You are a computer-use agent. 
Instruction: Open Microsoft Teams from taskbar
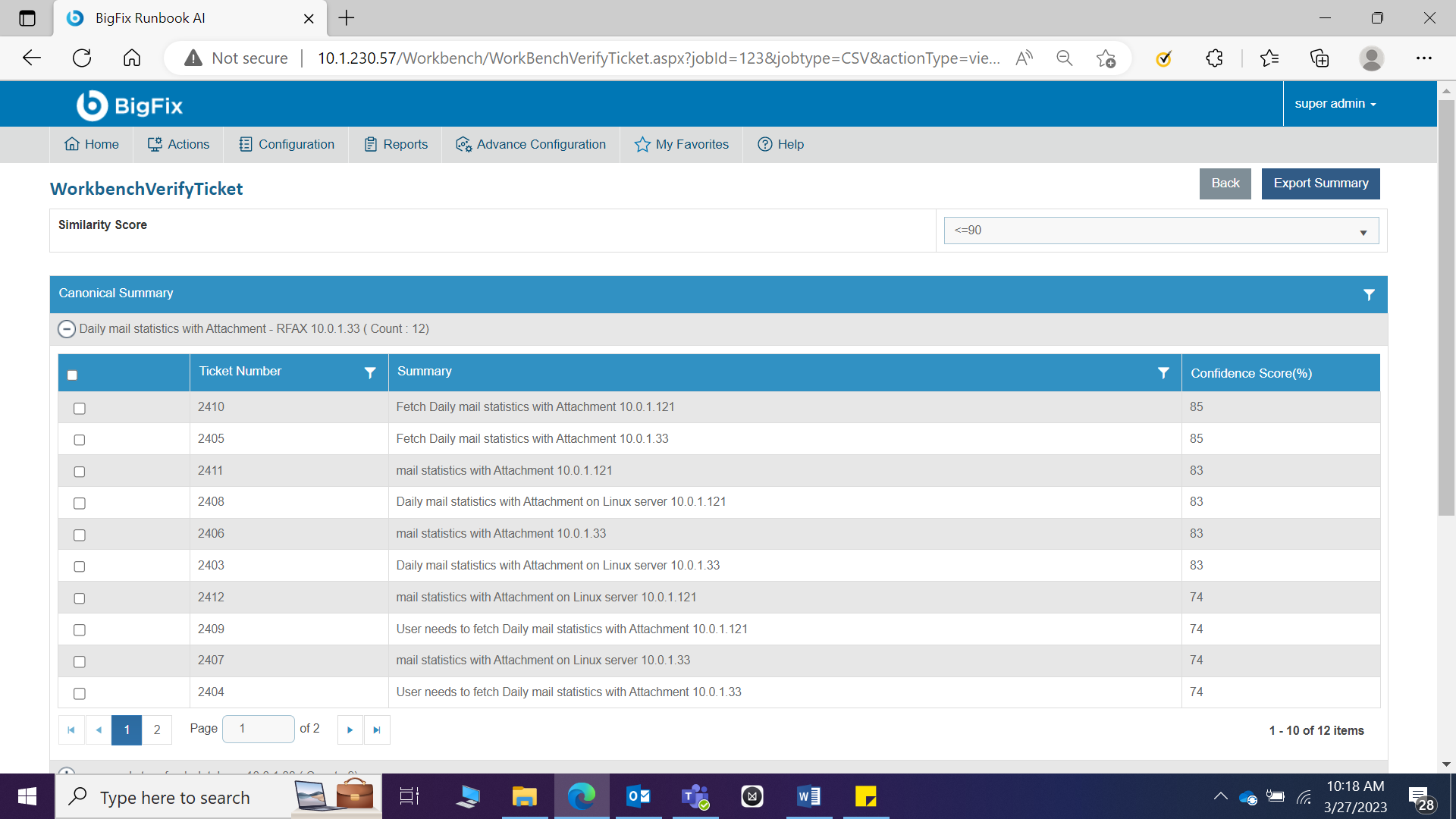(695, 796)
